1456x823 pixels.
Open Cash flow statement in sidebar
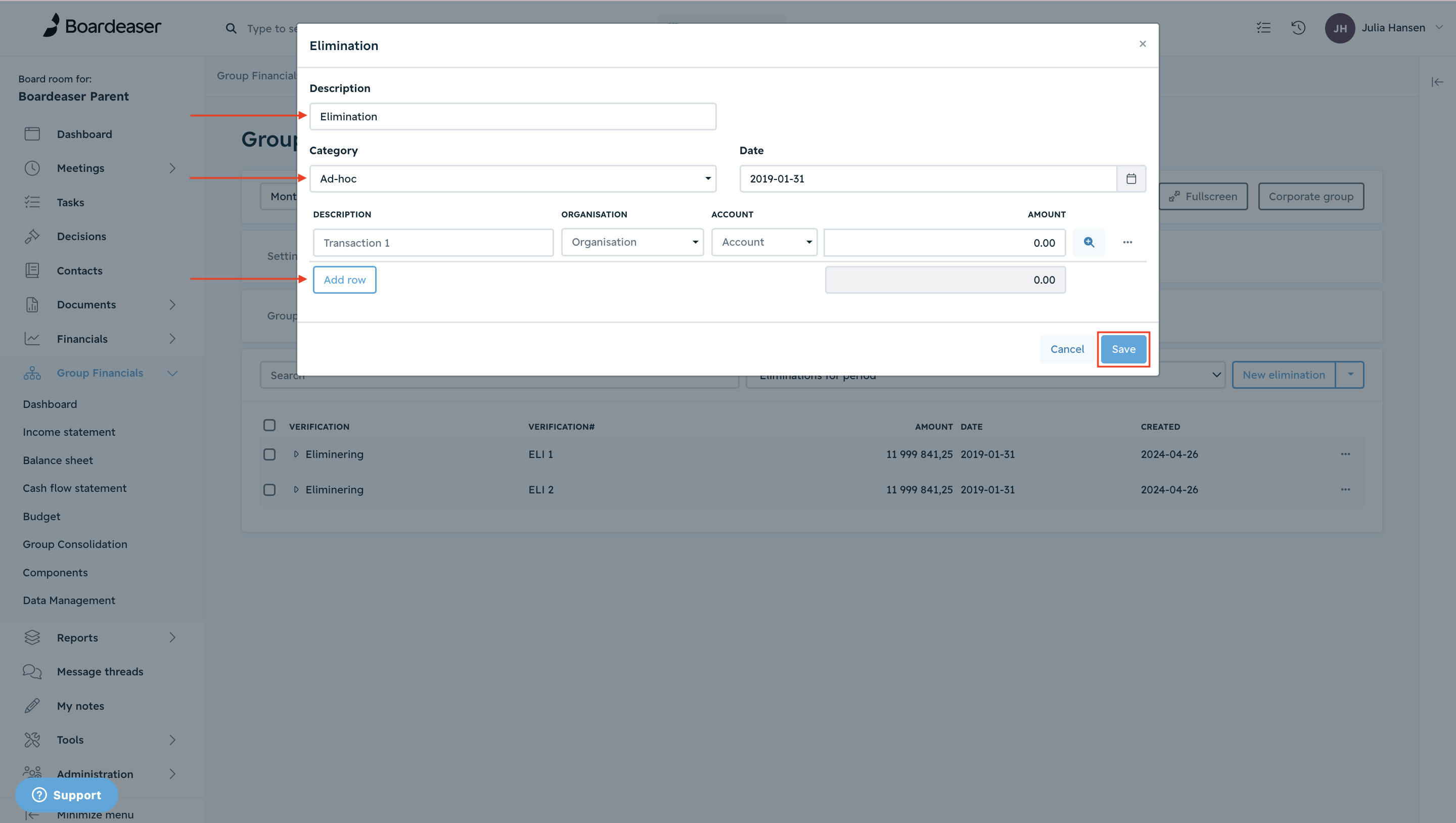[75, 488]
